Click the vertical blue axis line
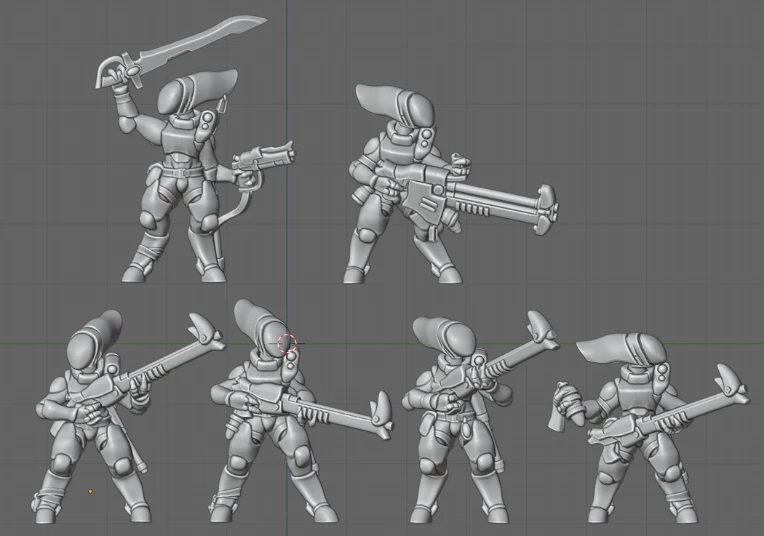 (286, 146)
